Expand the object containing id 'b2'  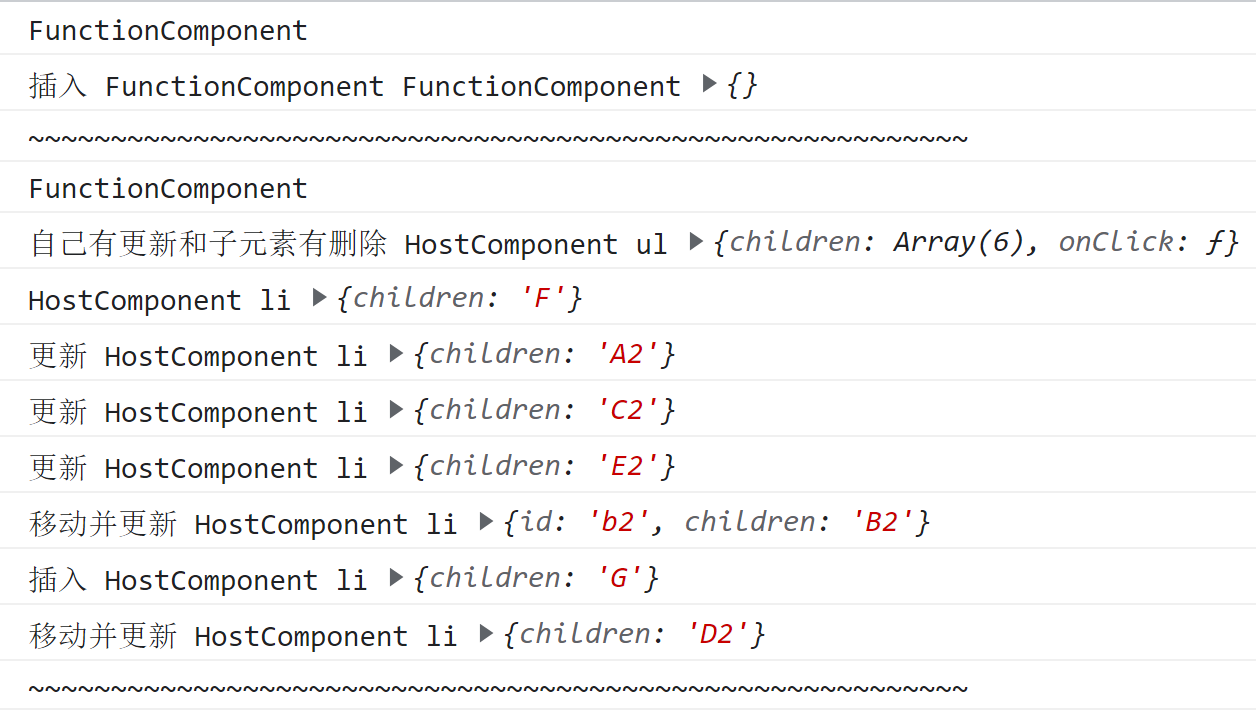[486, 521]
